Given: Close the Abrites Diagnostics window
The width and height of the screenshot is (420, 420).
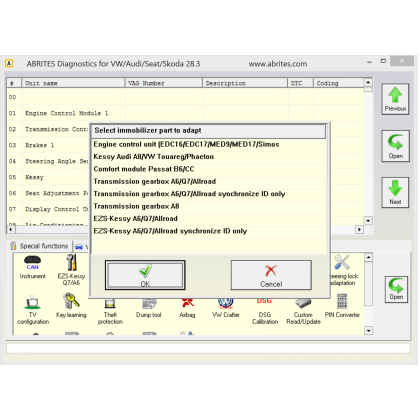Looking at the screenshot, I should (402, 61).
